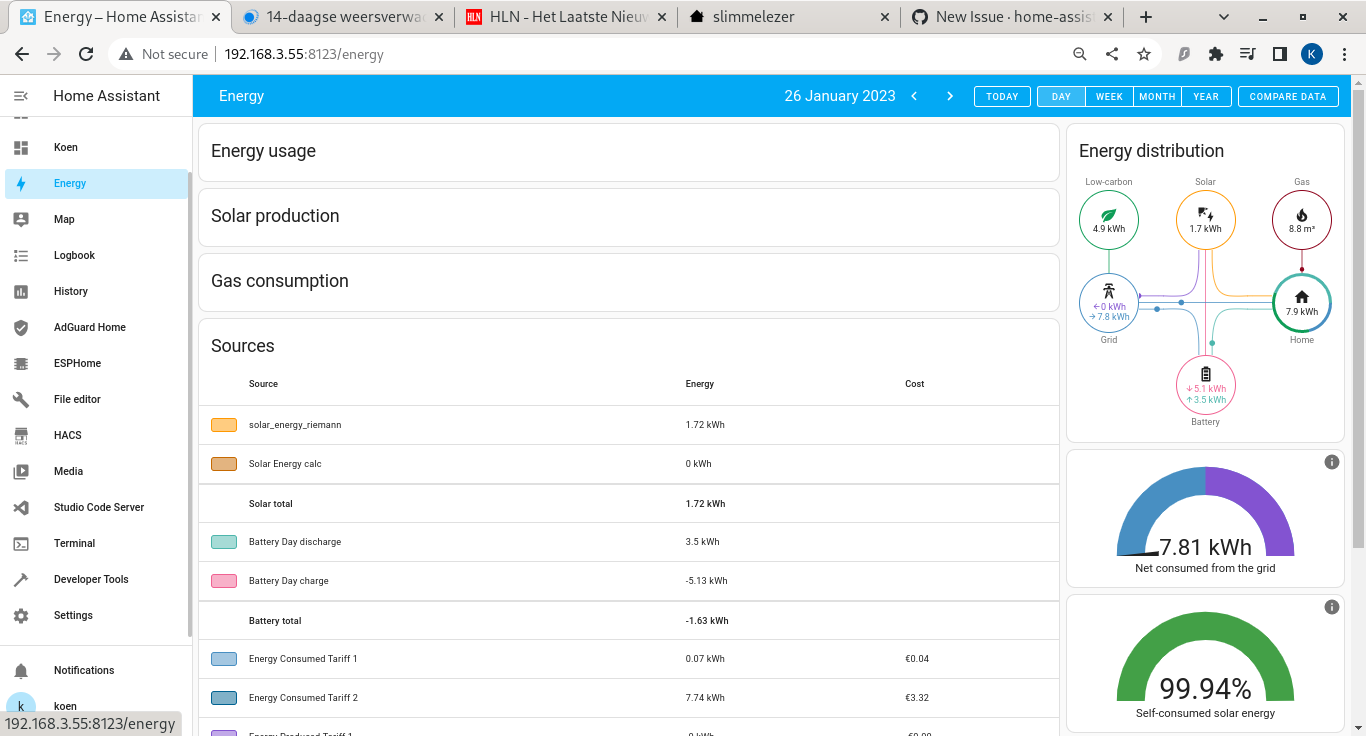Click the Battery node in Energy distribution
This screenshot has width=1366, height=736.
(x=1205, y=385)
